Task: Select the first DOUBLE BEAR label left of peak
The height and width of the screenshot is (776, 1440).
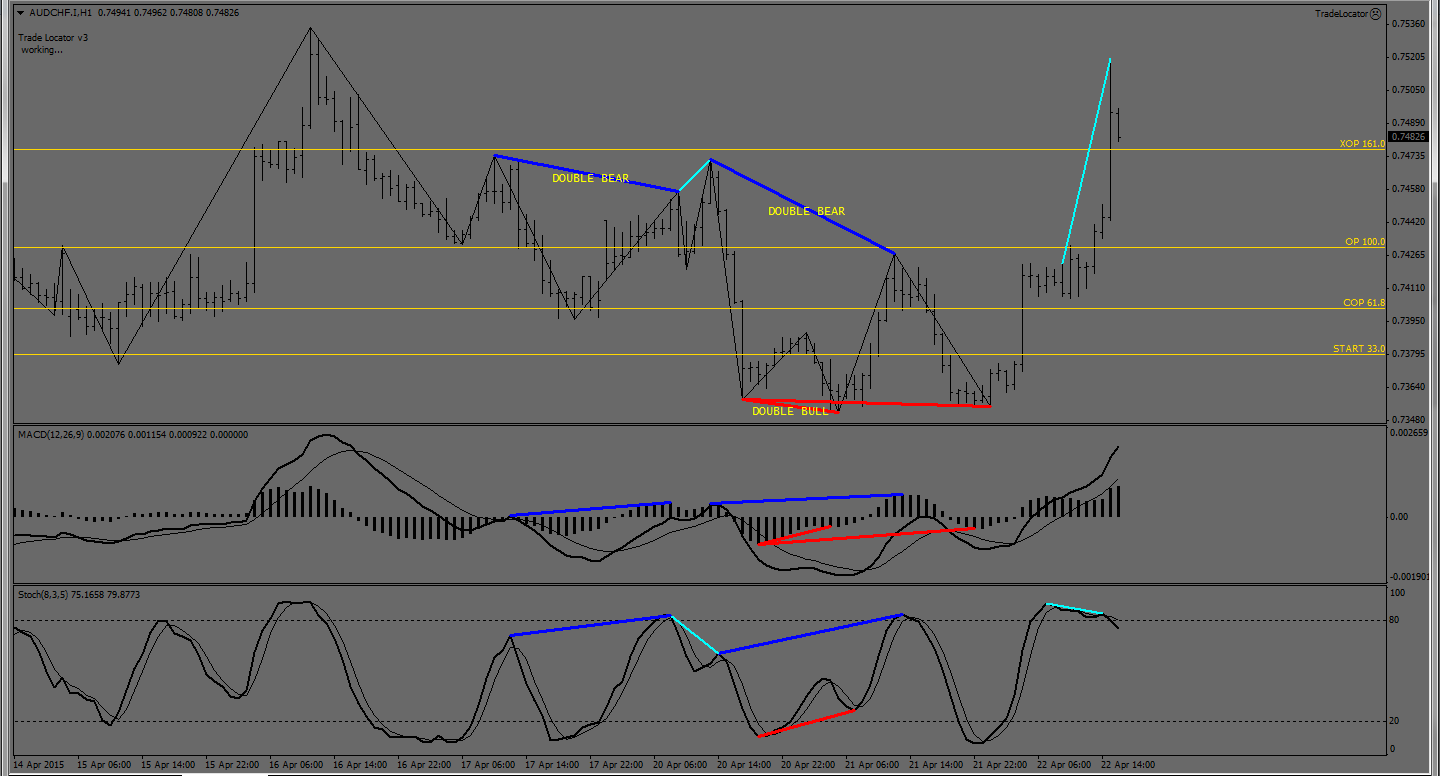Action: click(590, 179)
